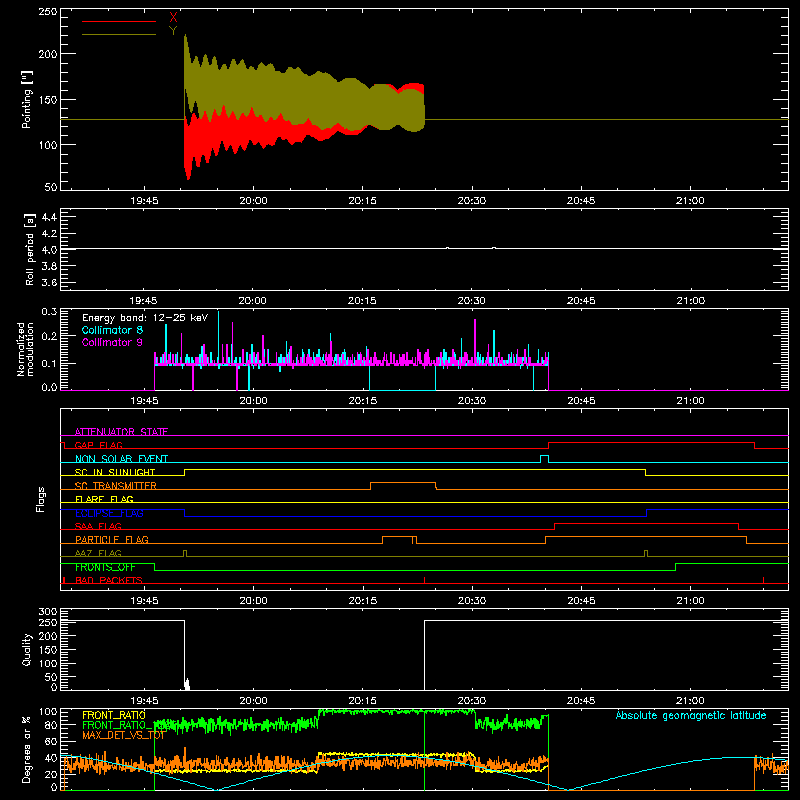Click the 250 tick on Pointing axis
Viewport: 800px width, 800px height.
(x=48, y=12)
